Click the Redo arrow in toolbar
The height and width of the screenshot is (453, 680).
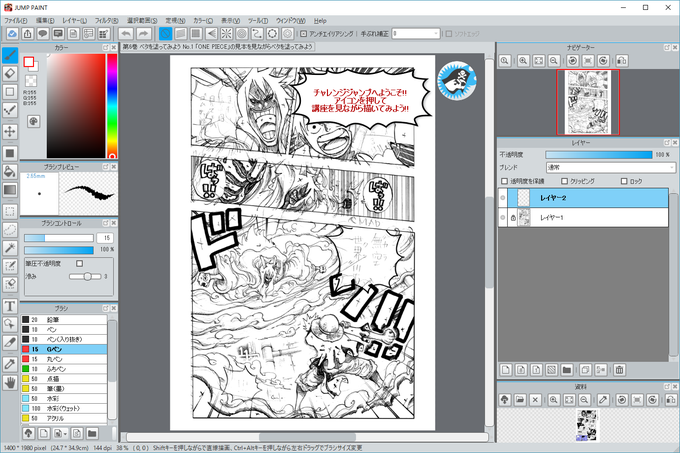(144, 33)
